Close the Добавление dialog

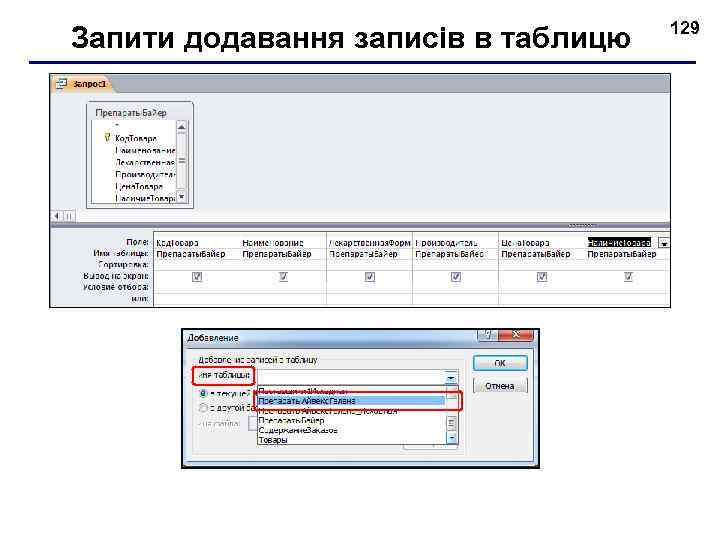coord(516,335)
